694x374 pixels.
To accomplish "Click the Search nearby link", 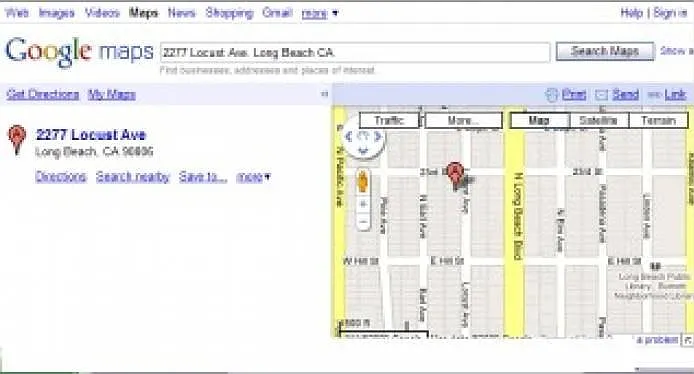I will pyautogui.click(x=133, y=177).
